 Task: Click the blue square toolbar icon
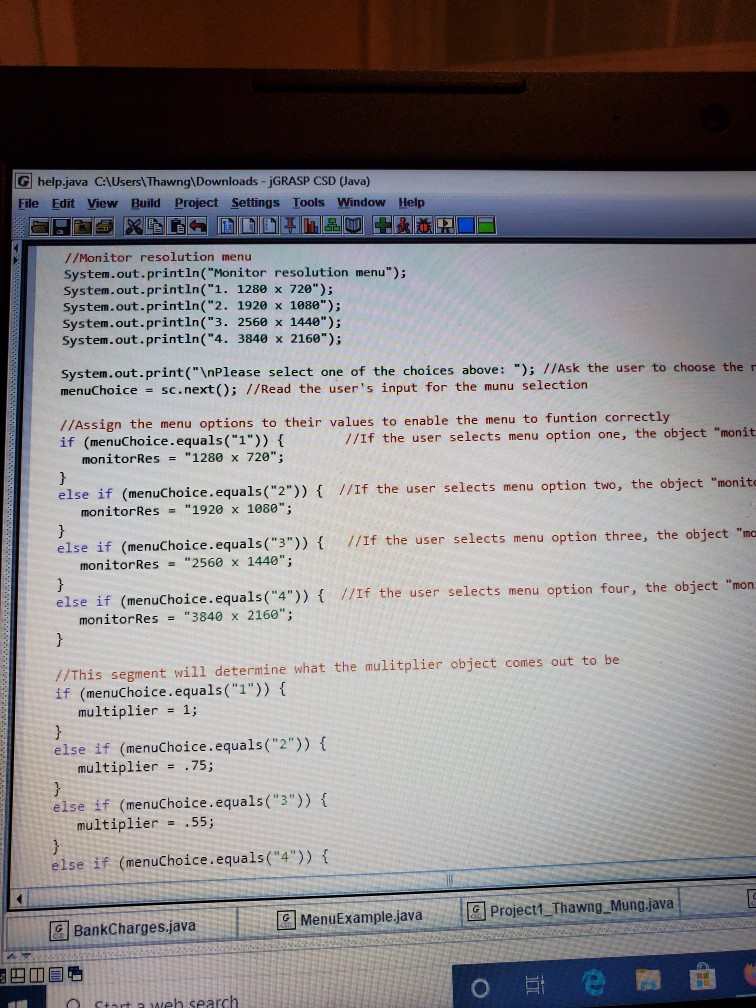coord(465,226)
